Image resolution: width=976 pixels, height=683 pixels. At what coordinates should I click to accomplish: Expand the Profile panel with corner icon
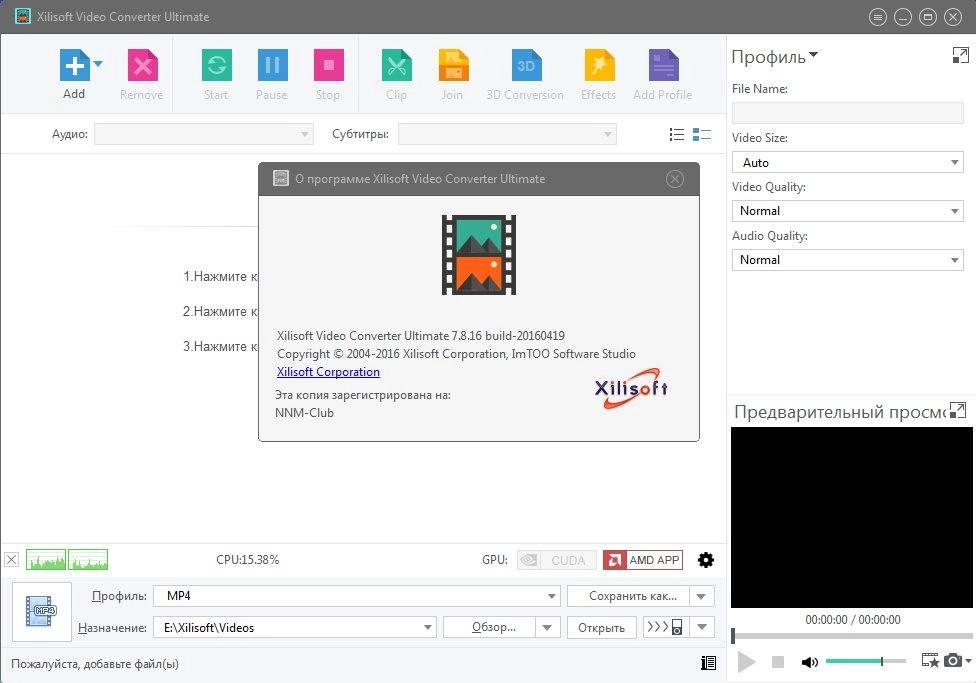(x=960, y=55)
